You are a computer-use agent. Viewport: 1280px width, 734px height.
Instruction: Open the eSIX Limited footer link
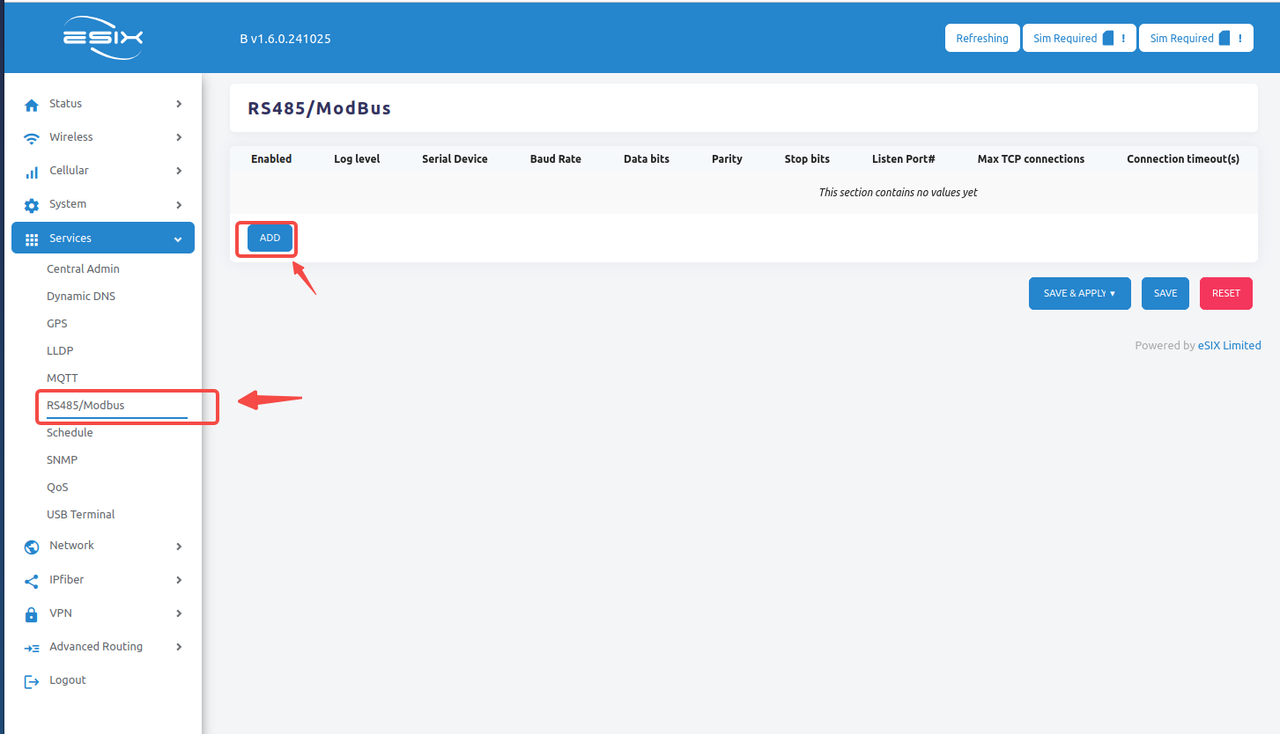(1229, 345)
